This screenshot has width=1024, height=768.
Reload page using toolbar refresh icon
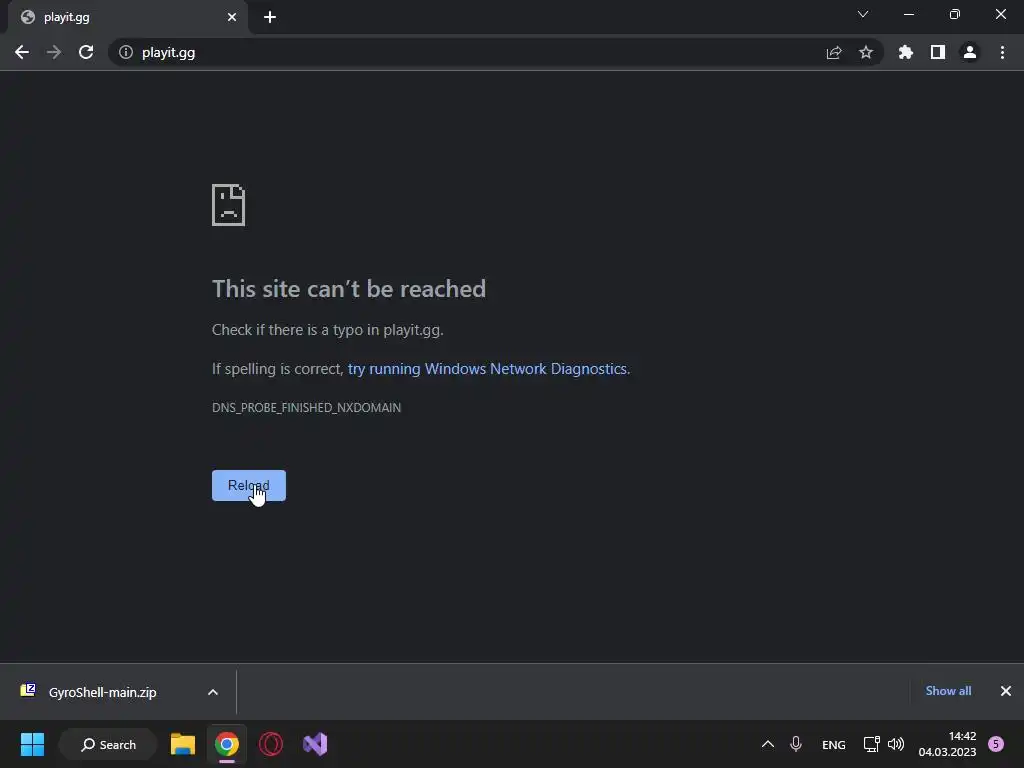click(86, 52)
